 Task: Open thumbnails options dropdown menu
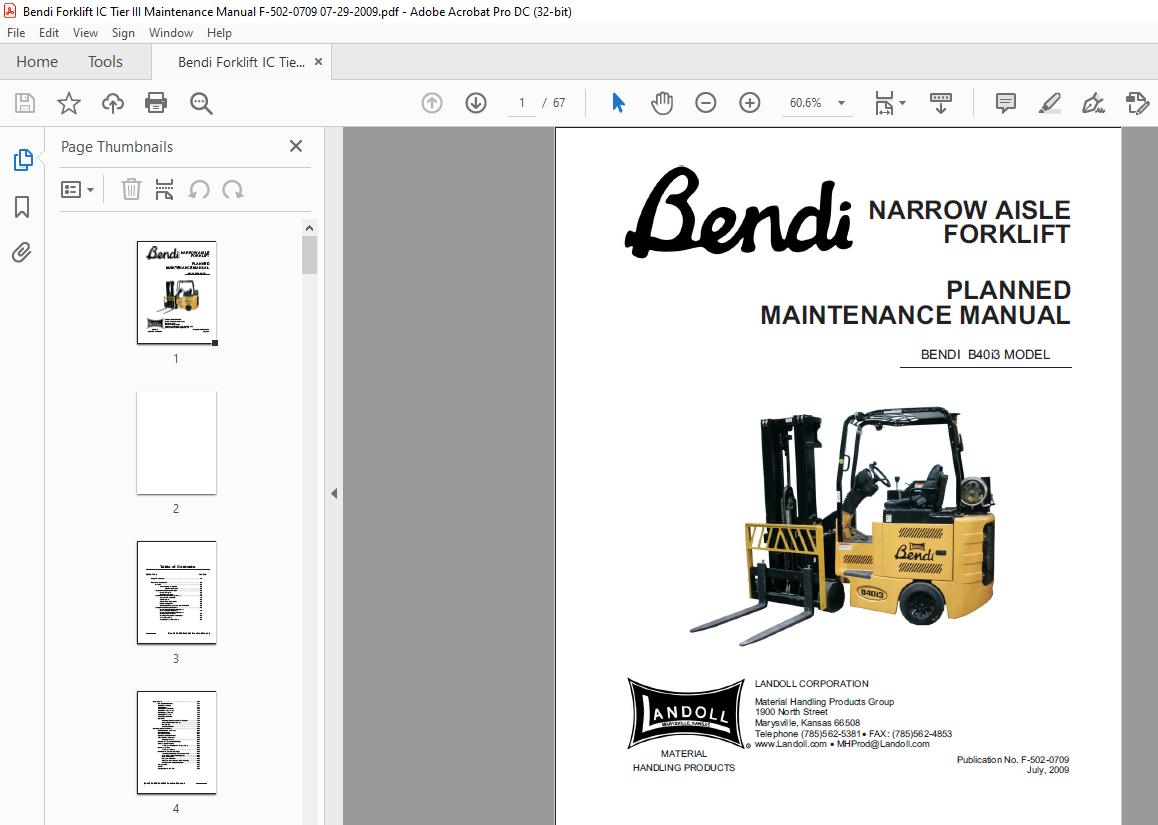pyautogui.click(x=78, y=190)
